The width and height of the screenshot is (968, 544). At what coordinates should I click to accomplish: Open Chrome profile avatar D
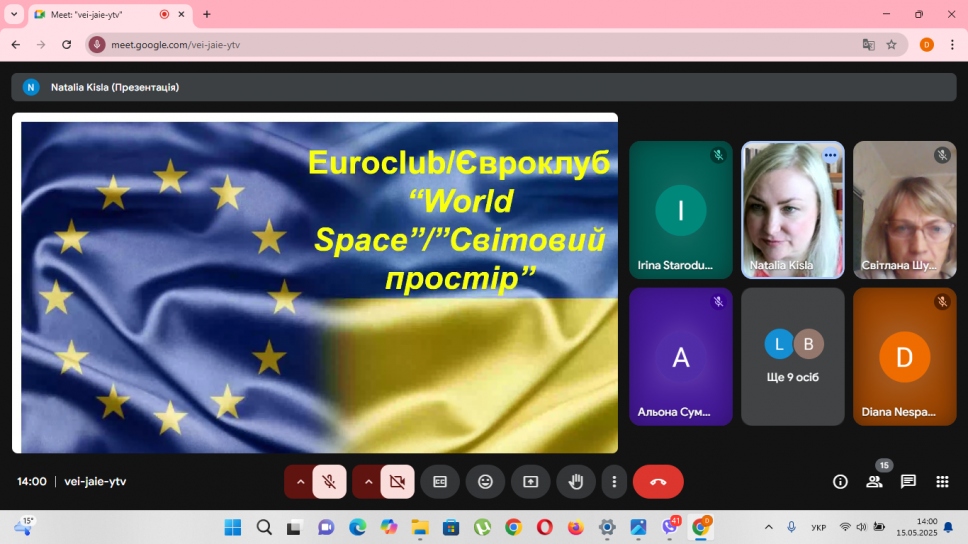pyautogui.click(x=927, y=44)
